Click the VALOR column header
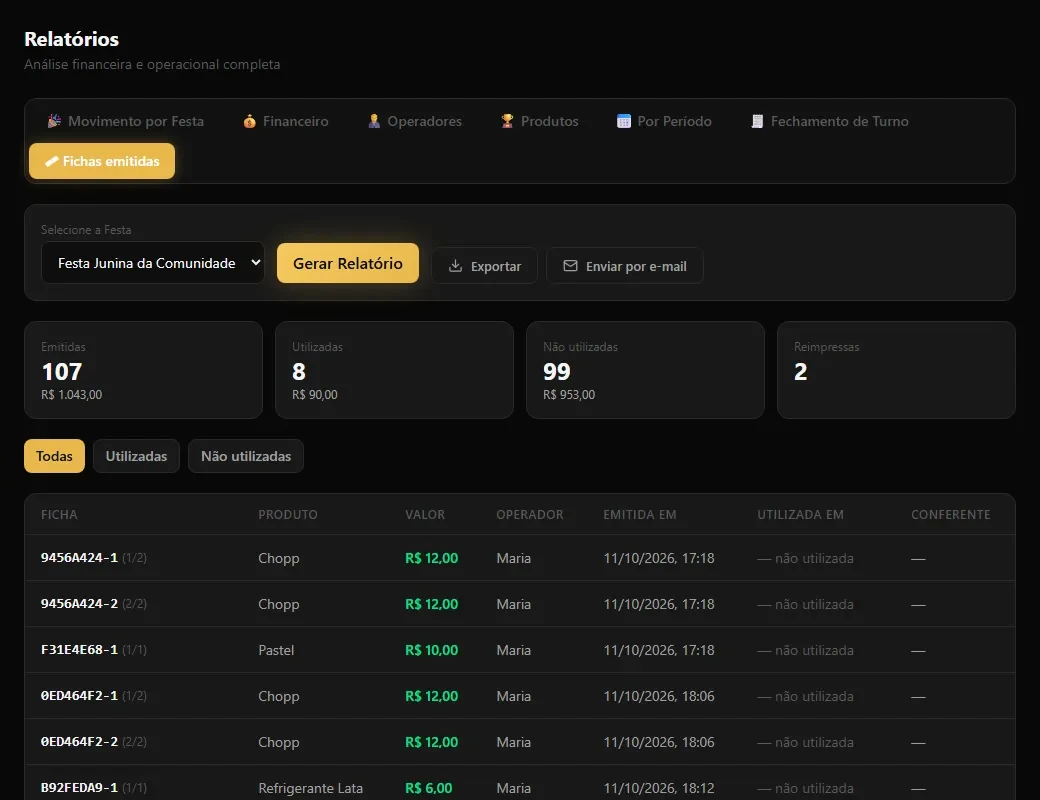The height and width of the screenshot is (800, 1040). tap(425, 515)
